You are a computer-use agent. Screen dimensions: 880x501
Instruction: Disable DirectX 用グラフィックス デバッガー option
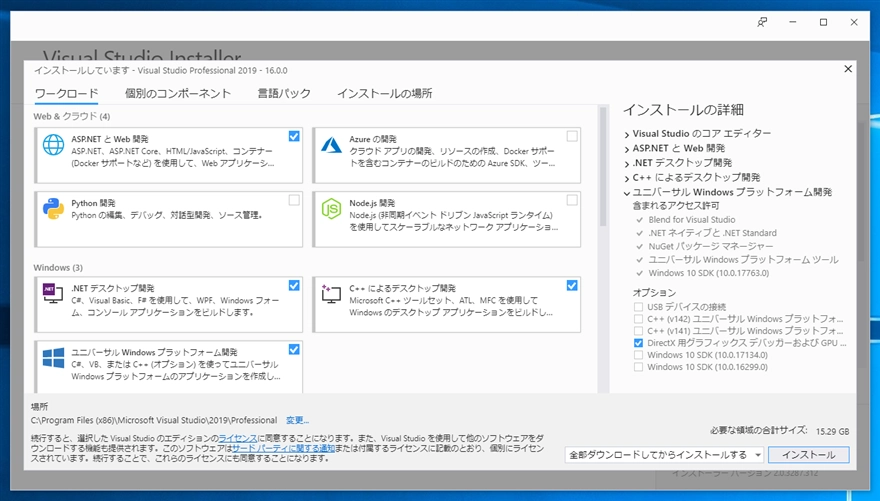(638, 343)
